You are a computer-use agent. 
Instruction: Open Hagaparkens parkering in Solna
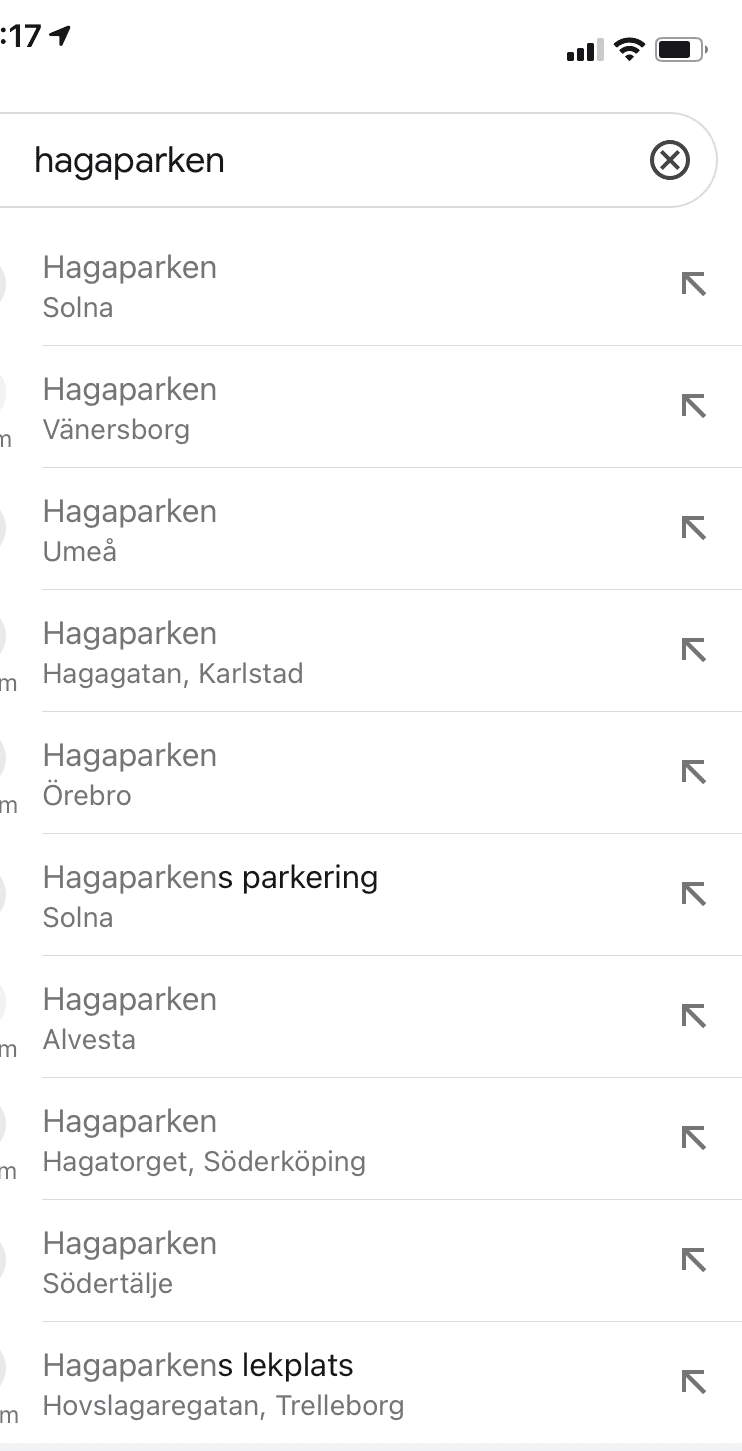coord(300,896)
